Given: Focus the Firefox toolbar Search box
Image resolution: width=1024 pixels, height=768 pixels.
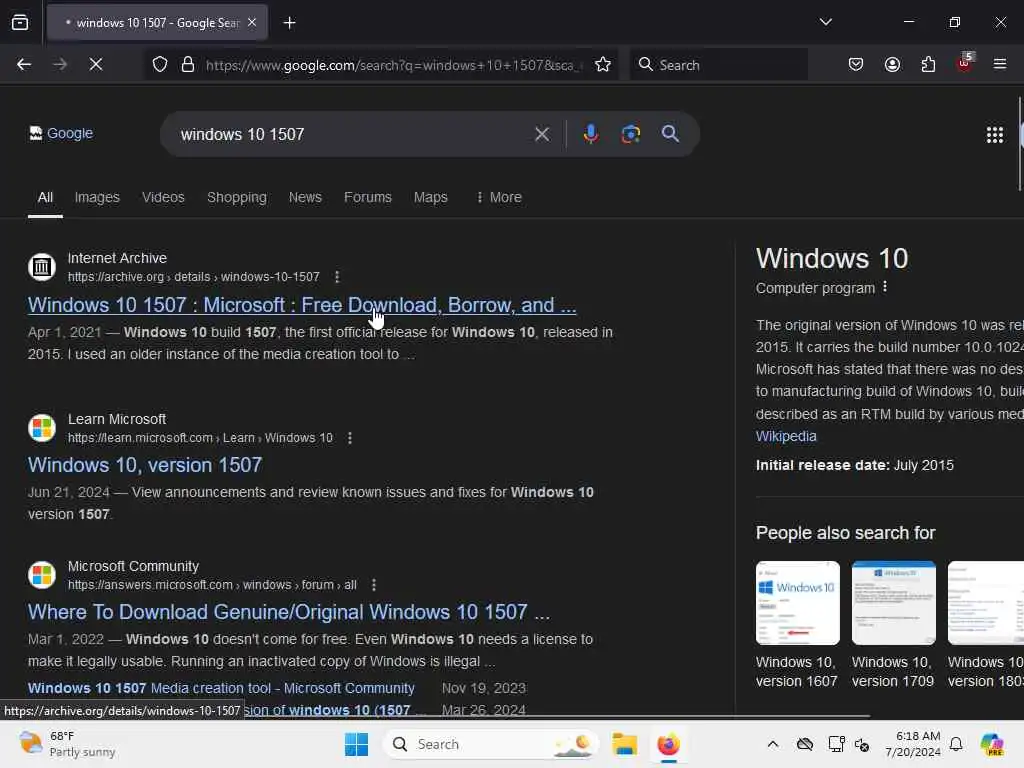Looking at the screenshot, I should [719, 65].
